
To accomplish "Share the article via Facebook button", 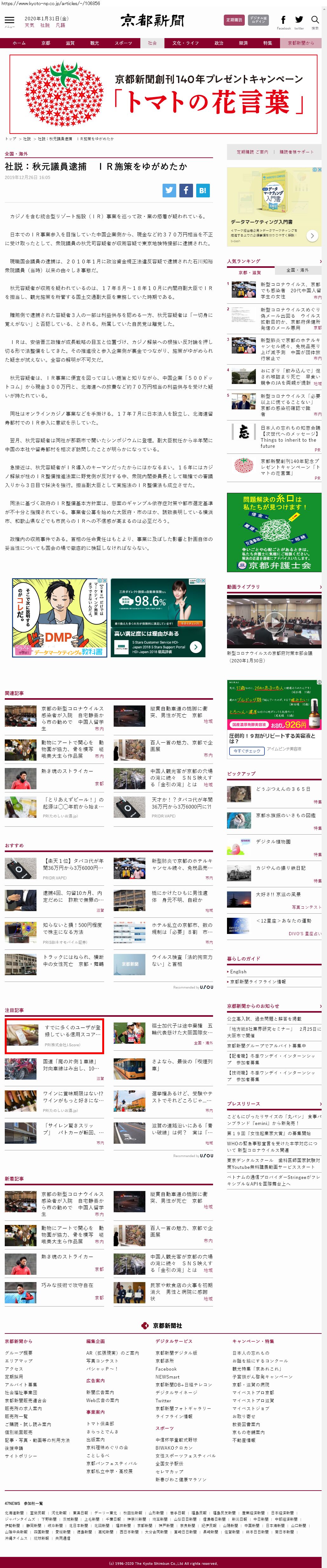I will (186, 190).
